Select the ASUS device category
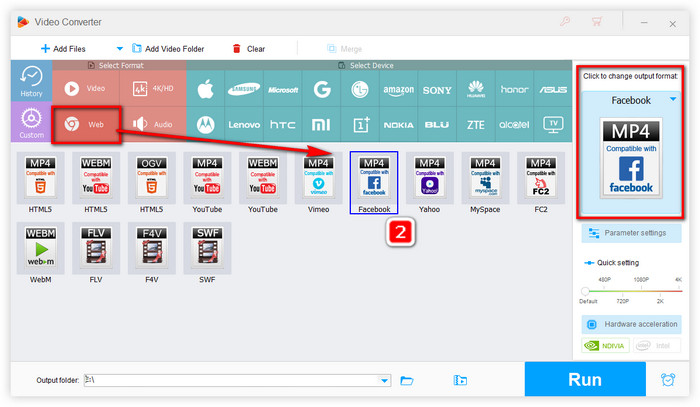This screenshot has width=700, height=407. pos(553,90)
